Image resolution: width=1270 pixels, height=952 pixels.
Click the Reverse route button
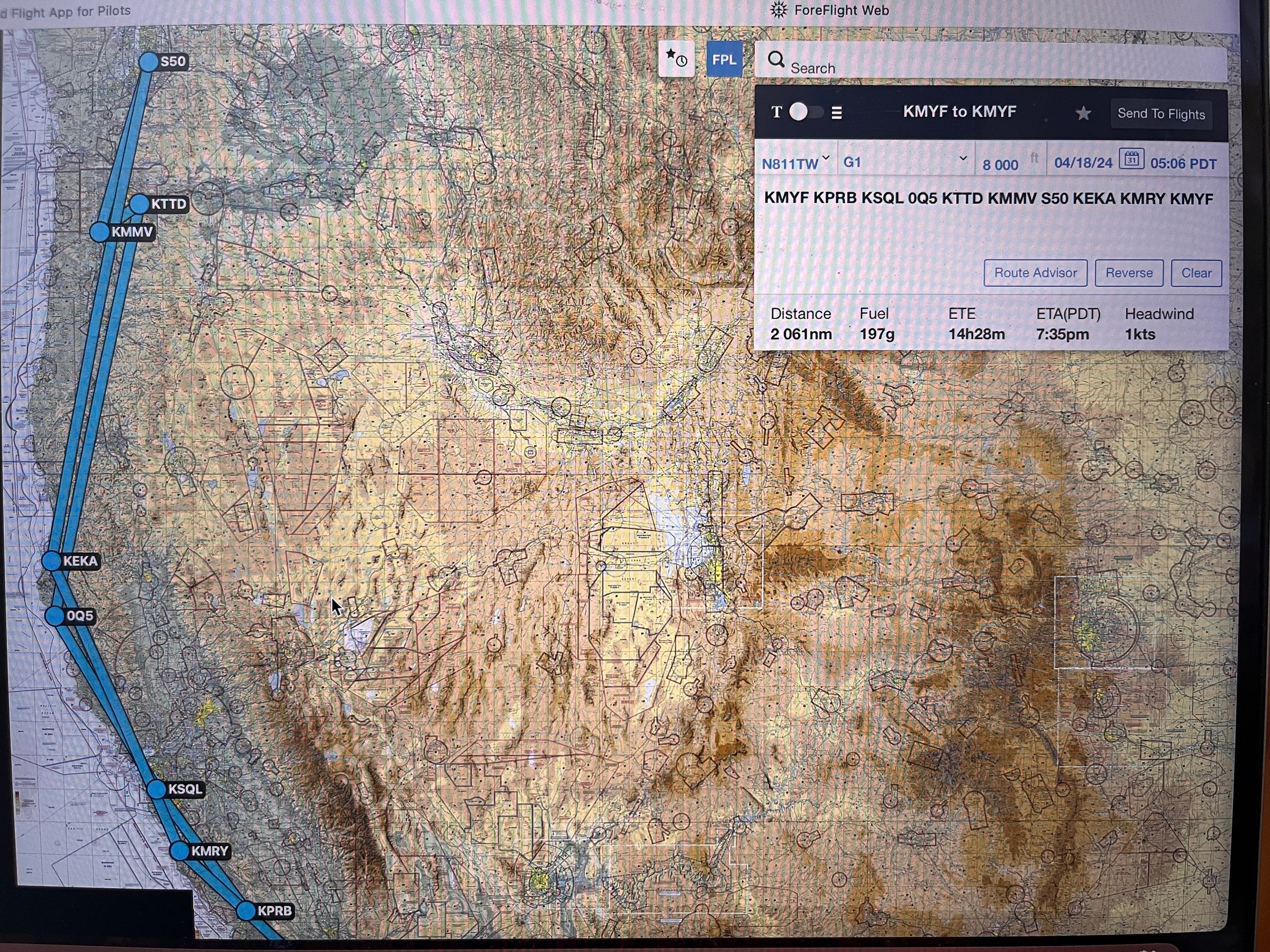coord(1128,273)
